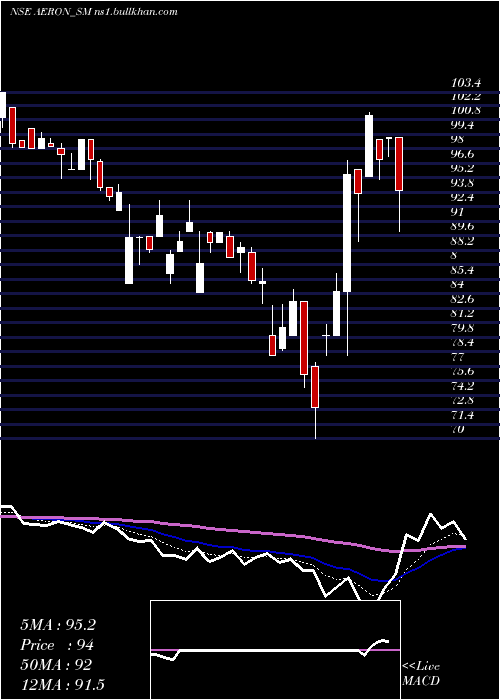Click the 71.4 price axis label
The height and width of the screenshot is (700, 500).
click(463, 415)
